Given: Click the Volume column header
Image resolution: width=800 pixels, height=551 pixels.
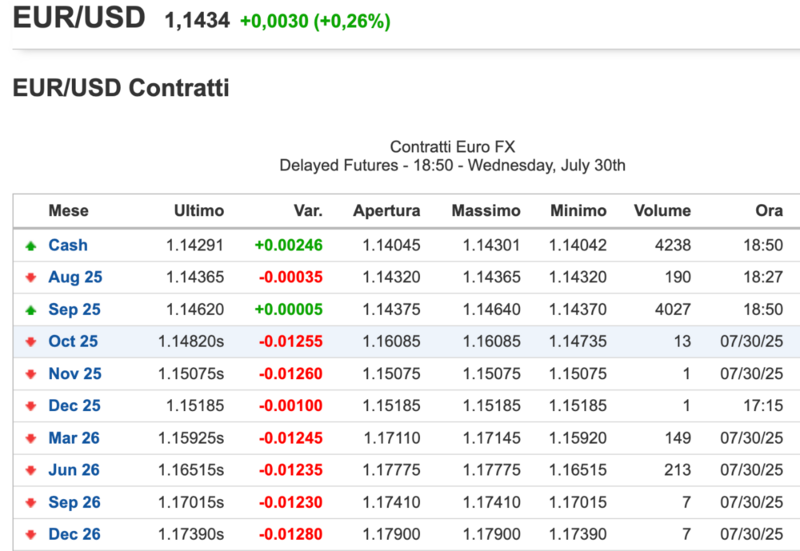Looking at the screenshot, I should pos(662,211).
